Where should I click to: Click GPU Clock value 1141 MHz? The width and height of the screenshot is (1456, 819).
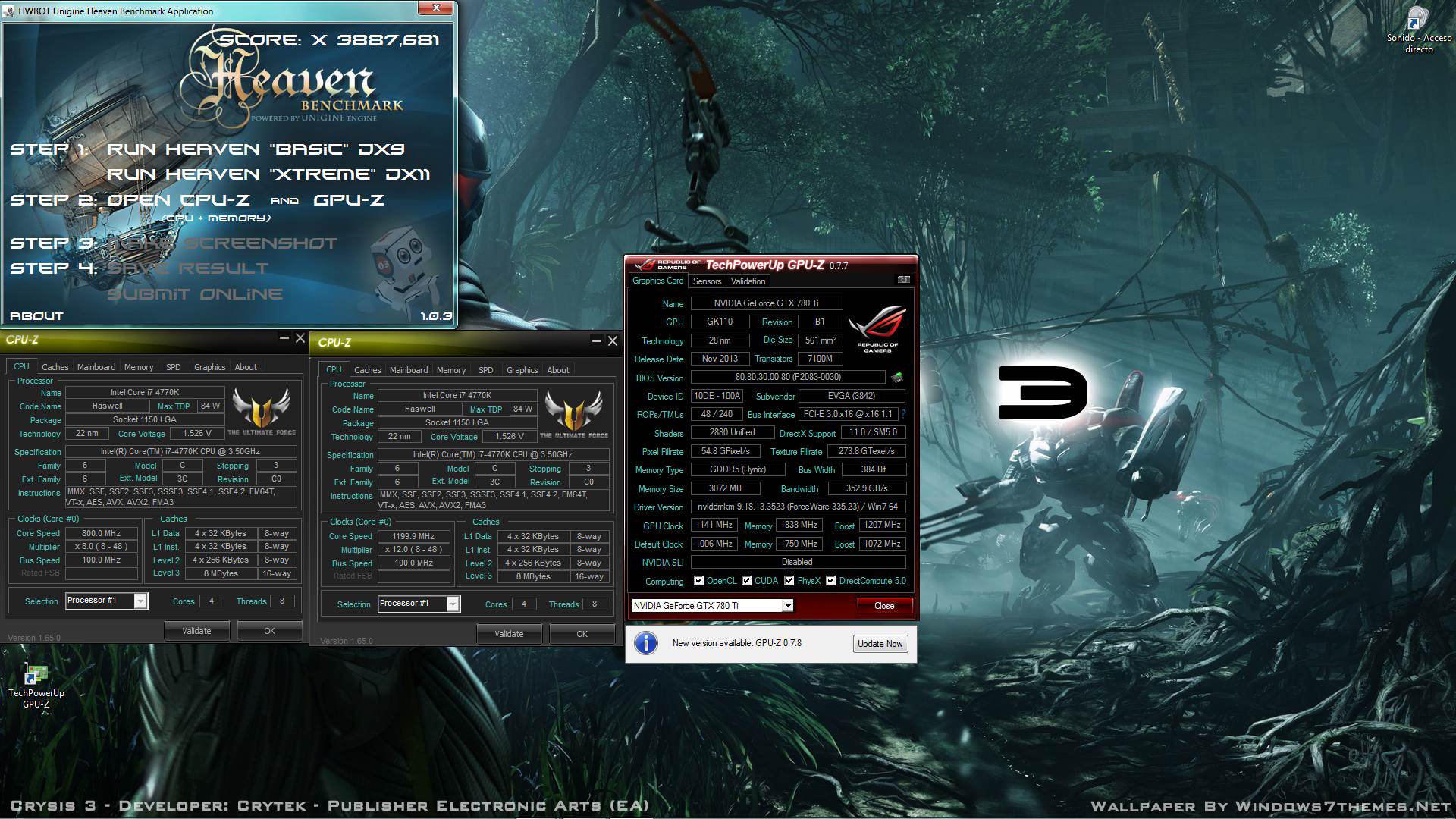point(714,525)
